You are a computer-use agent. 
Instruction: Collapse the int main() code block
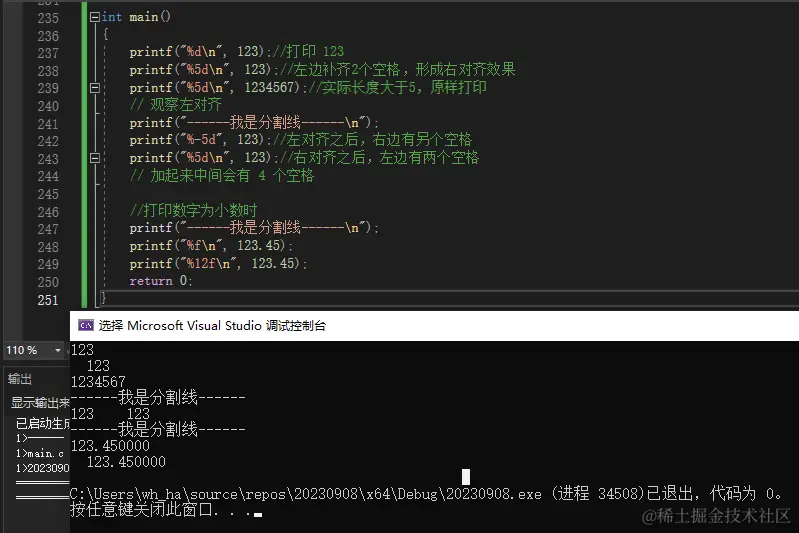[x=95, y=17]
